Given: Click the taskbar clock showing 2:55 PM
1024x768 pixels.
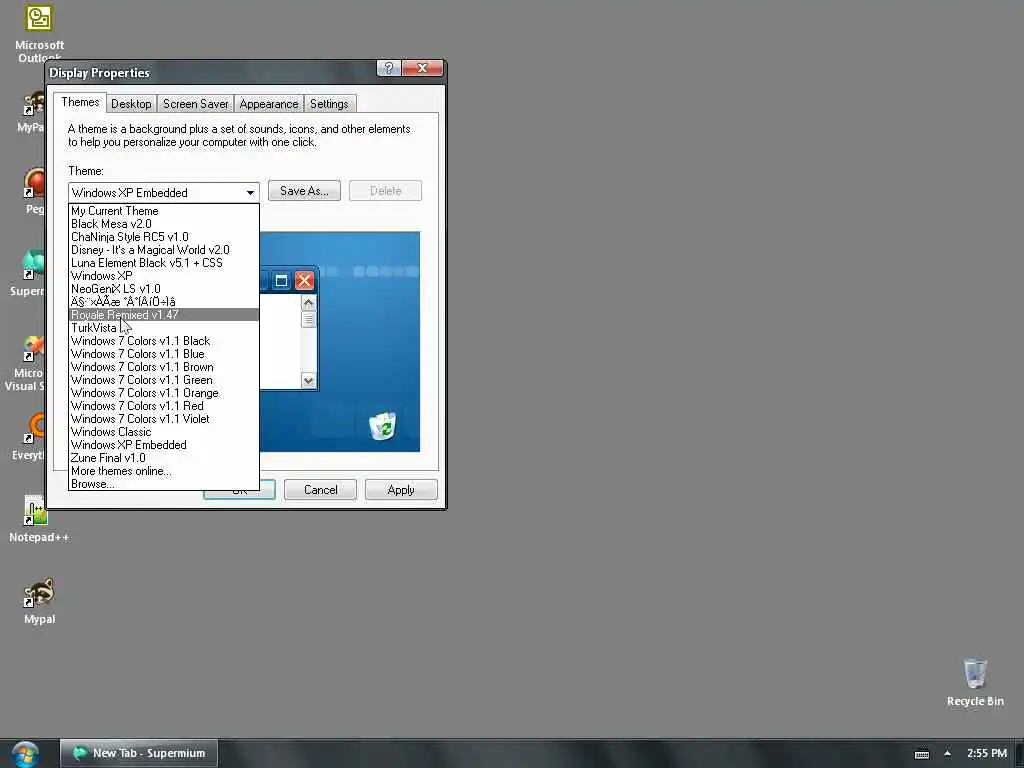Looking at the screenshot, I should point(986,753).
